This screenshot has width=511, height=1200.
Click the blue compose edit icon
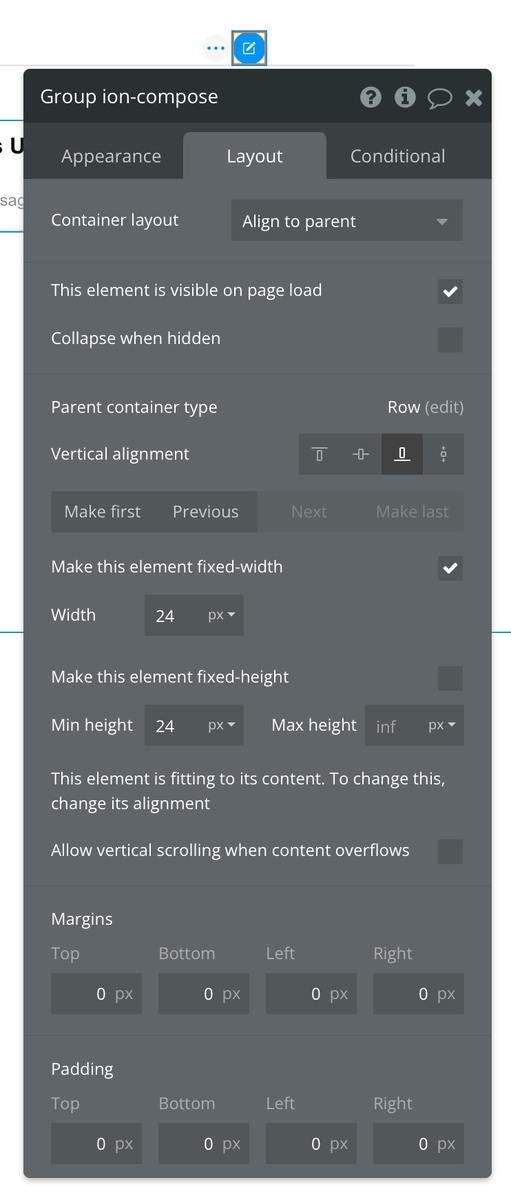click(x=249, y=48)
